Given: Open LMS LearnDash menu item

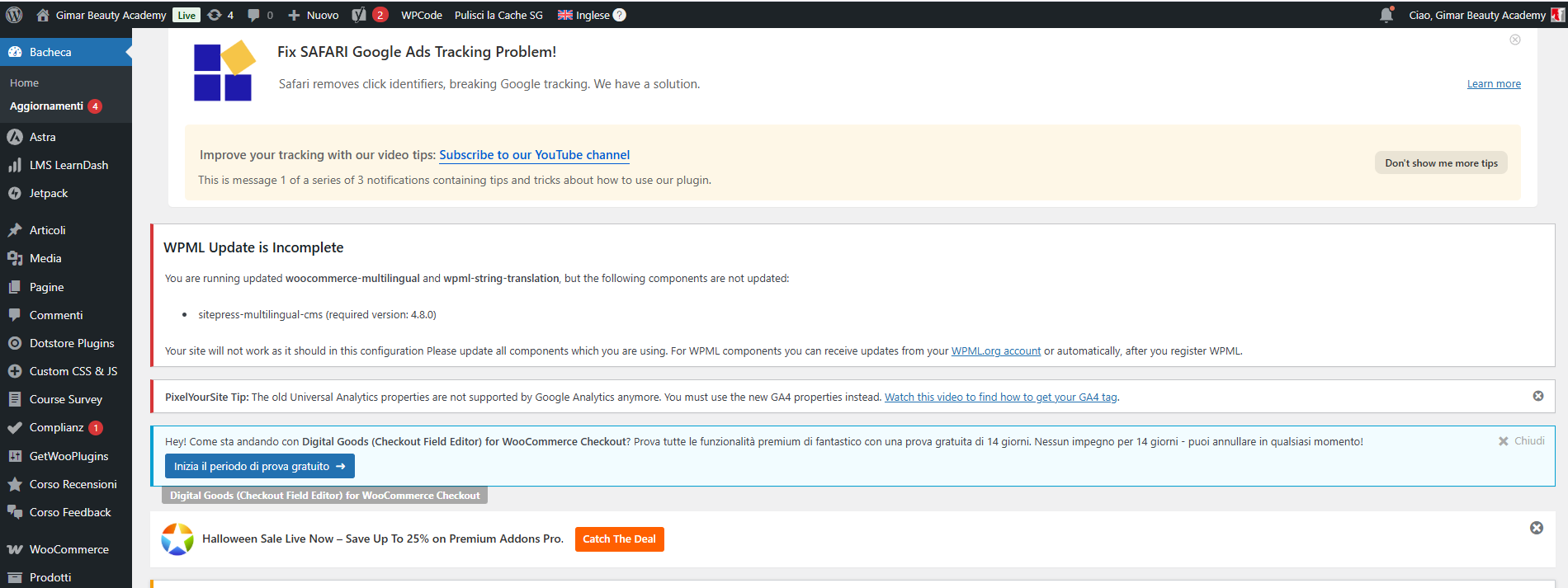Looking at the screenshot, I should (x=68, y=165).
